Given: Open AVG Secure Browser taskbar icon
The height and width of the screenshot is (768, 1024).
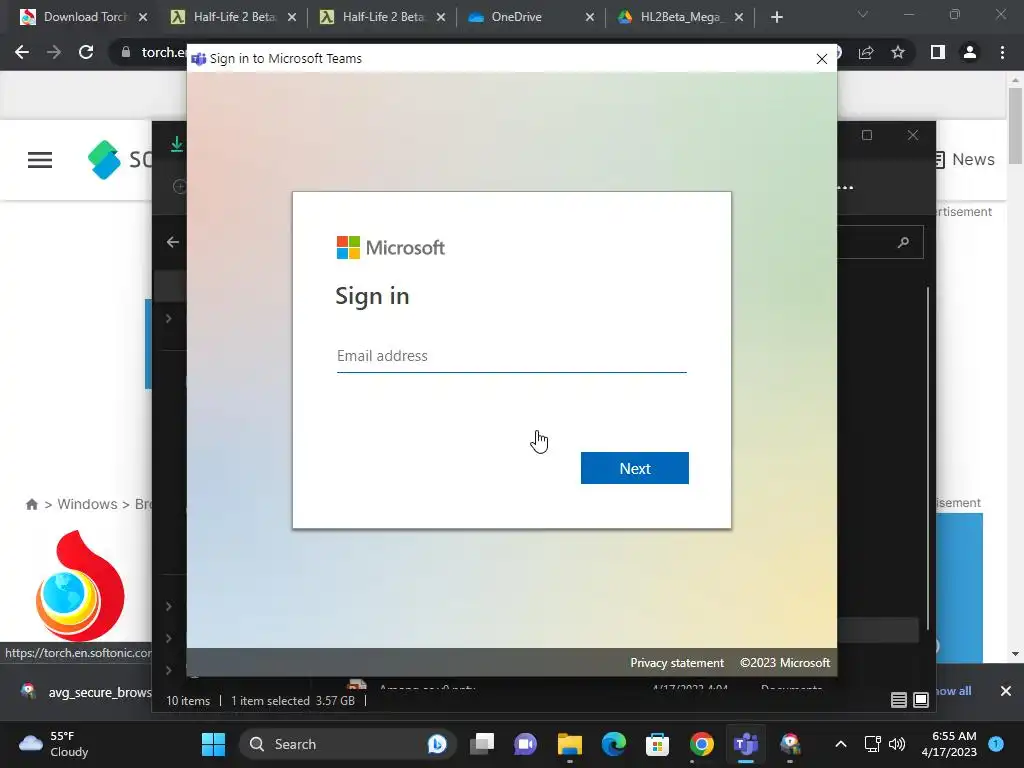Looking at the screenshot, I should click(x=790, y=744).
